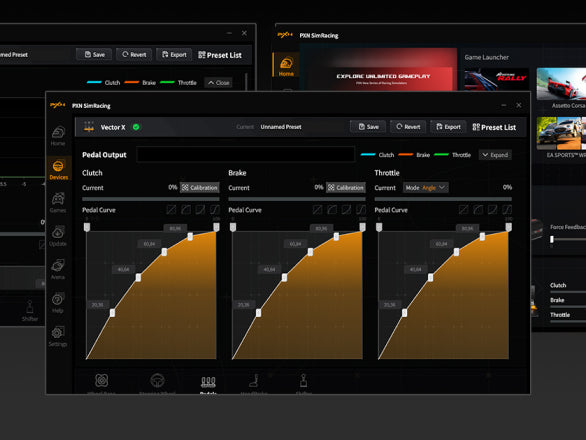Open the Rally game thumbnail in Game Launcher
This screenshot has width=586, height=440.
coord(496,80)
